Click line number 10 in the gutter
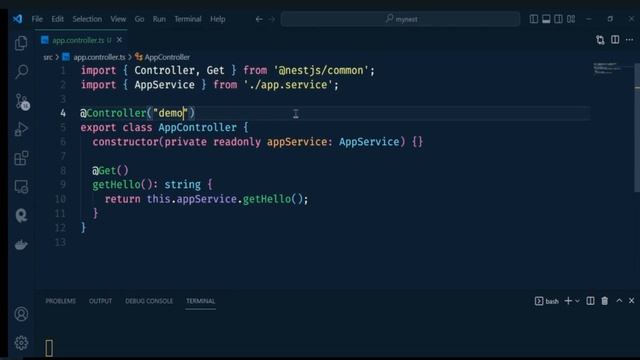 60,199
